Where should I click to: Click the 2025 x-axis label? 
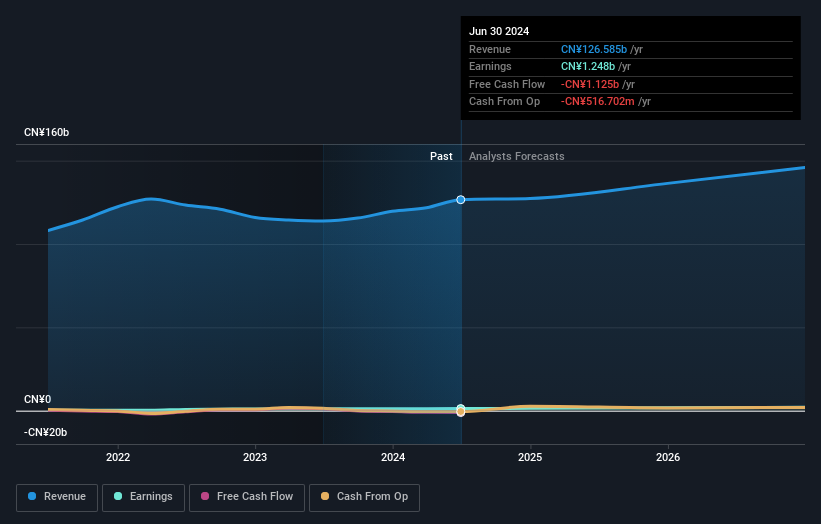tap(530, 458)
